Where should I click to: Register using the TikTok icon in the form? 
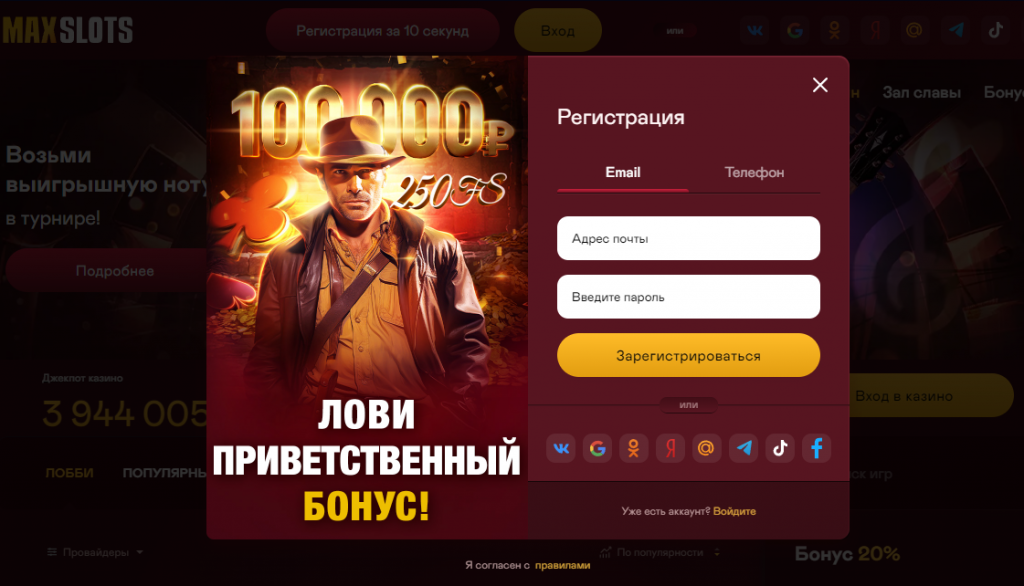click(x=780, y=448)
